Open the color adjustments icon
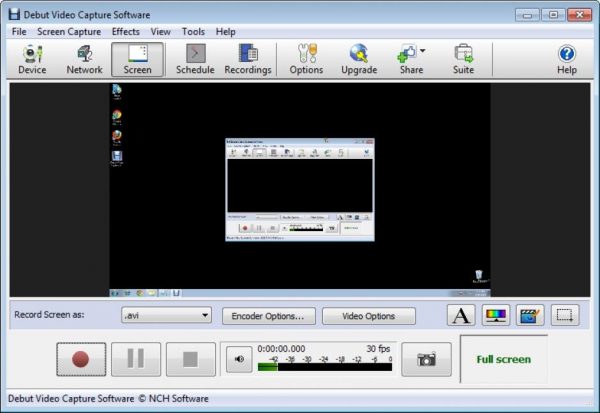 (496, 315)
